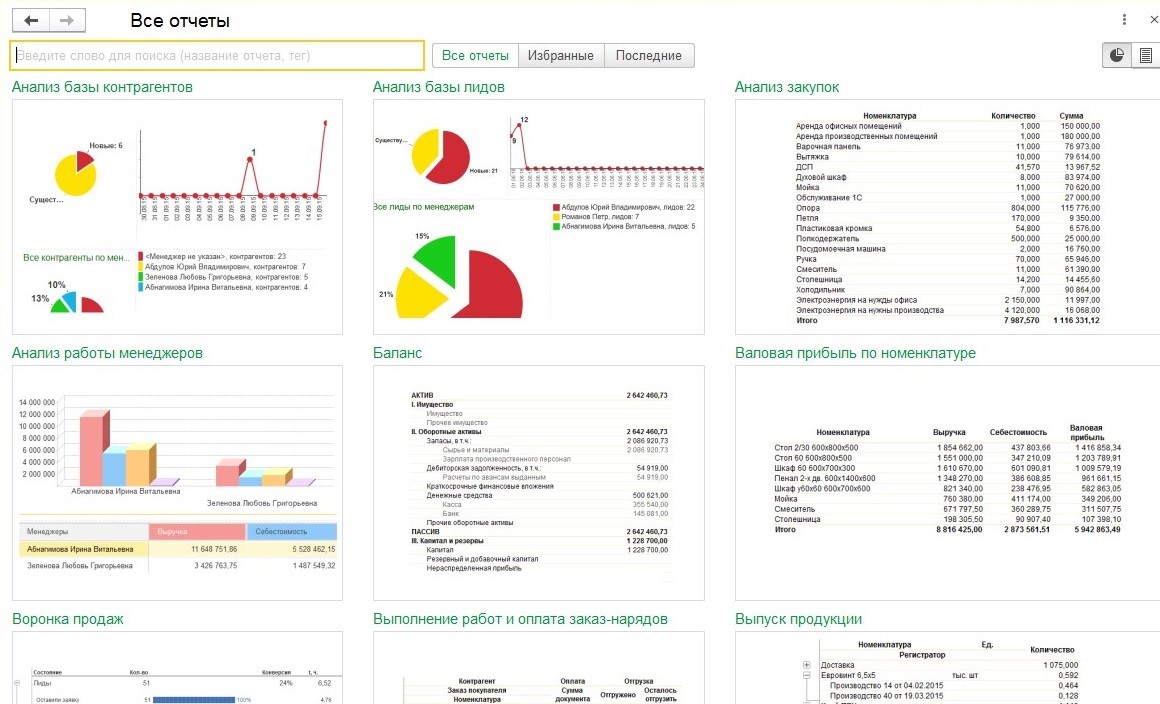
Task: Open the Анализ базы лидов report link
Action: [x=438, y=87]
